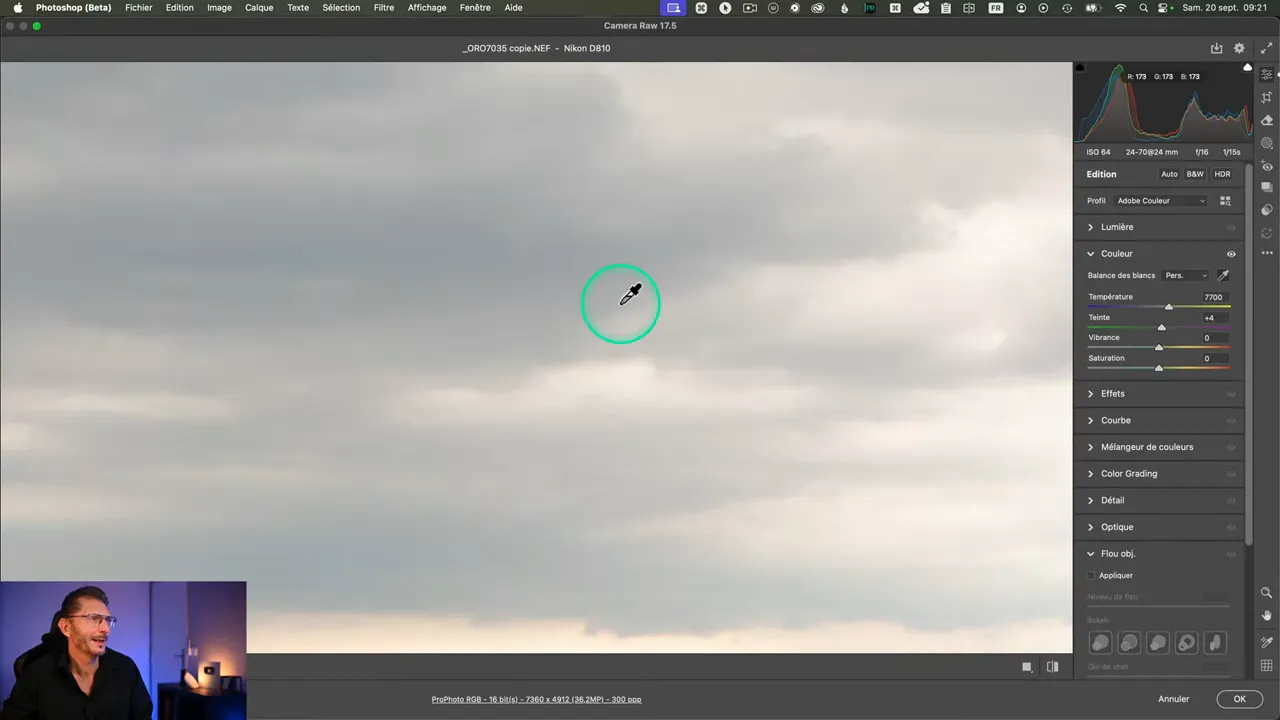Select the Crop tool in right toolbar
This screenshot has width=1280, height=720.
coord(1267,97)
